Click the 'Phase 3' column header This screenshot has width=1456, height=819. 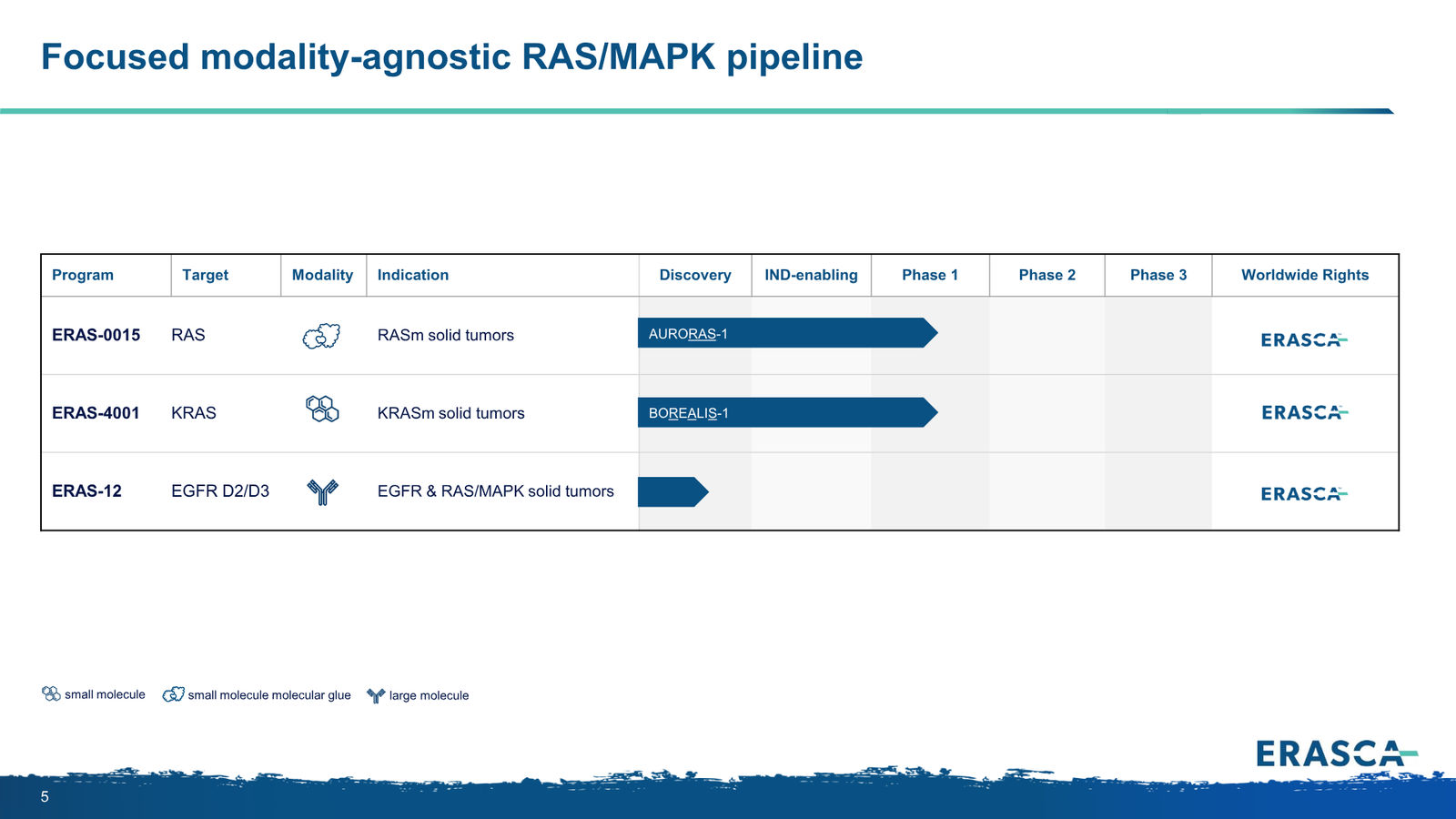point(1158,275)
